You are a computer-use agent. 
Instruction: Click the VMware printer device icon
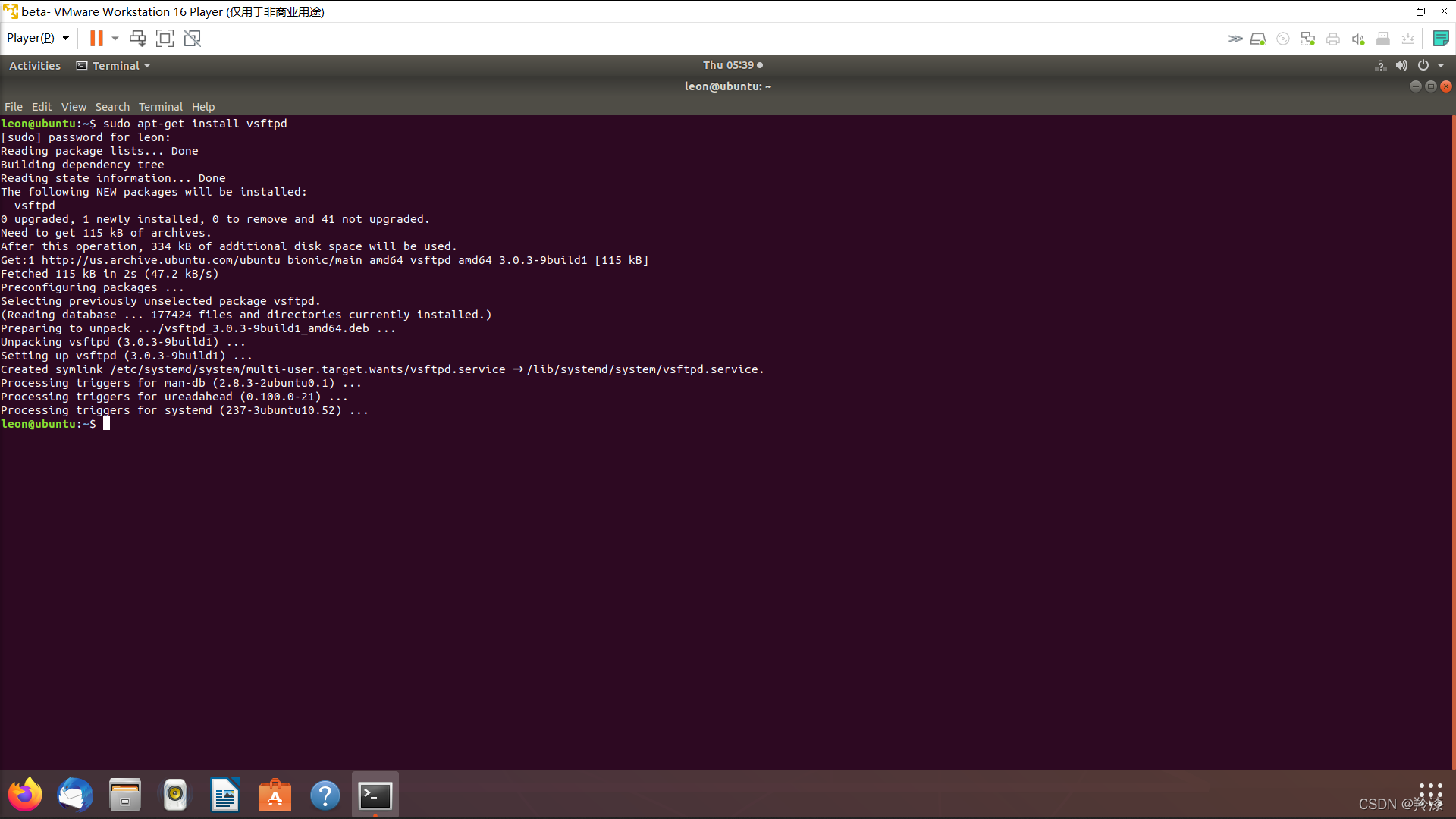click(1333, 39)
